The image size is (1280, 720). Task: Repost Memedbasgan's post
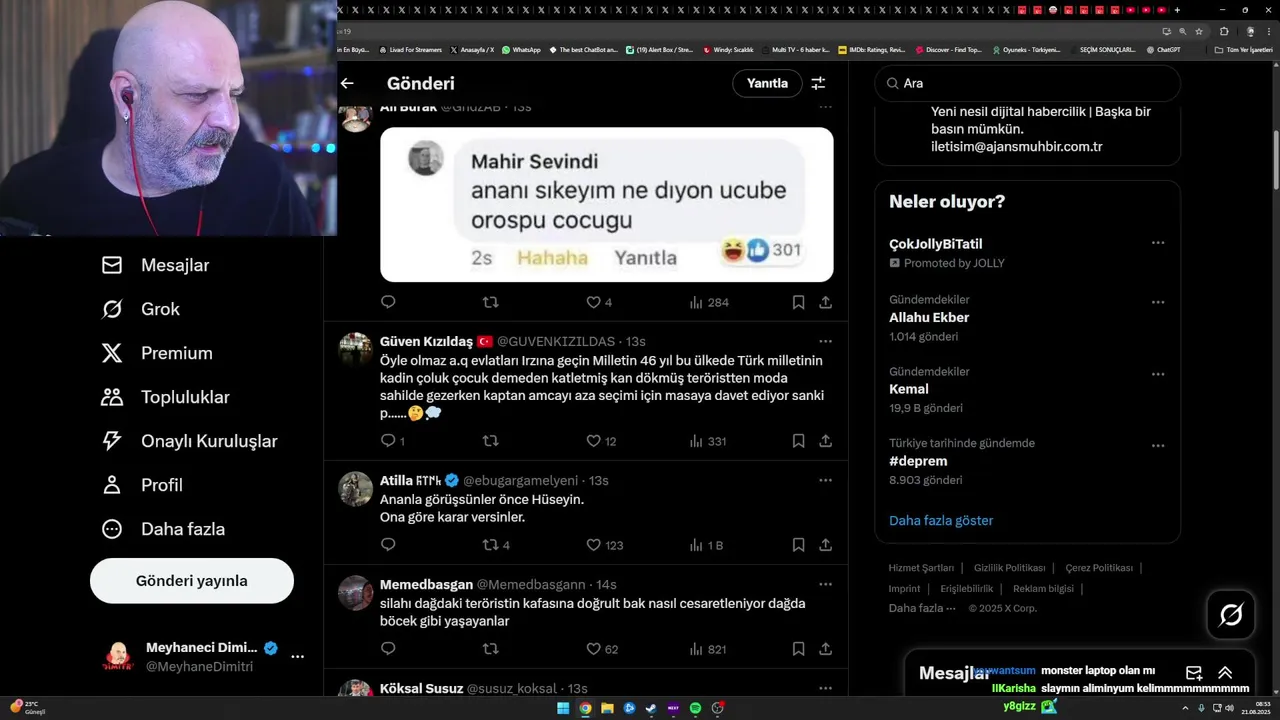pyautogui.click(x=491, y=649)
